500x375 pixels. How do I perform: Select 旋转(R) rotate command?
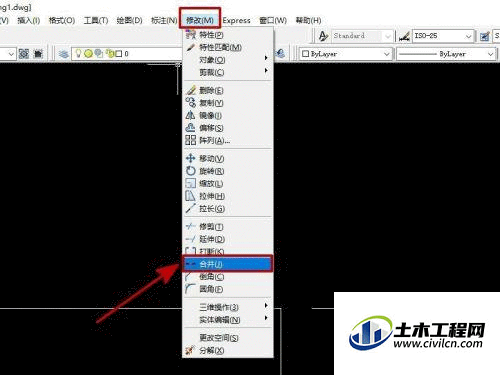228,171
